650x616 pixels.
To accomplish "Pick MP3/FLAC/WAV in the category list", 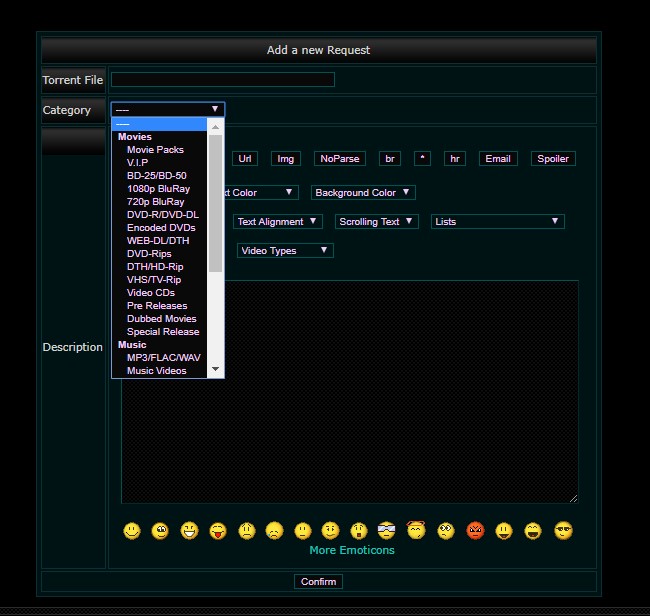I will pos(163,358).
